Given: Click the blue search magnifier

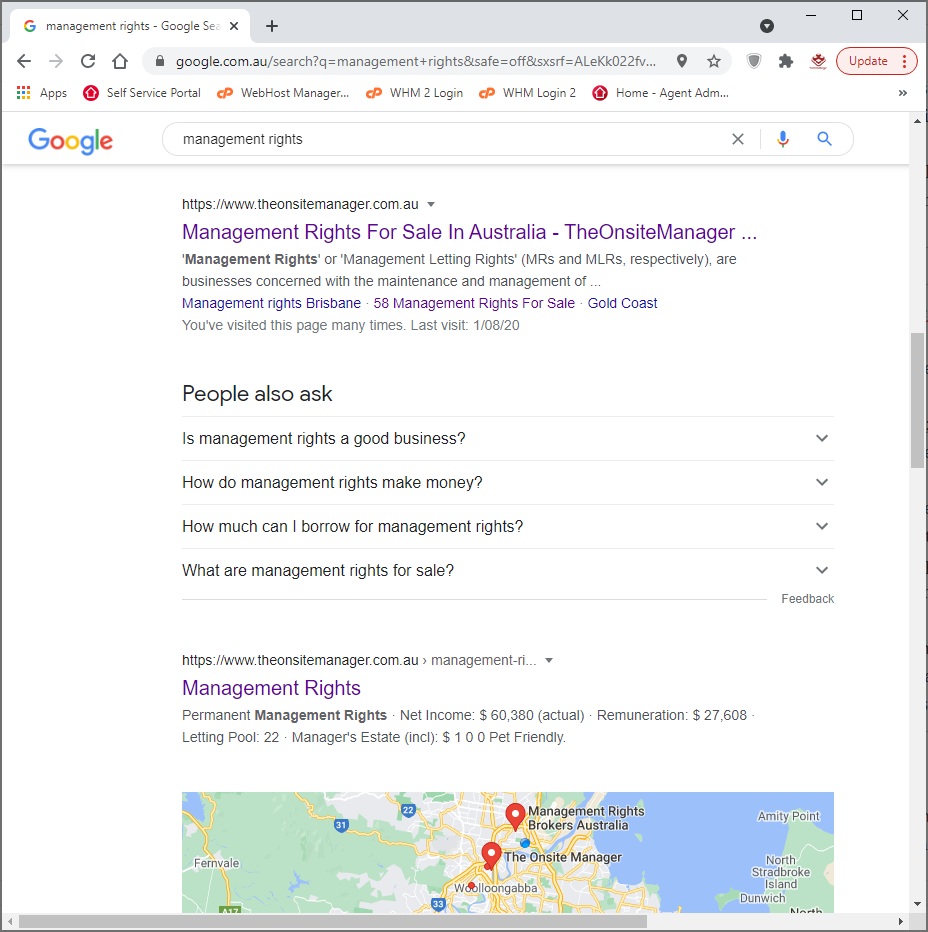Looking at the screenshot, I should point(824,139).
